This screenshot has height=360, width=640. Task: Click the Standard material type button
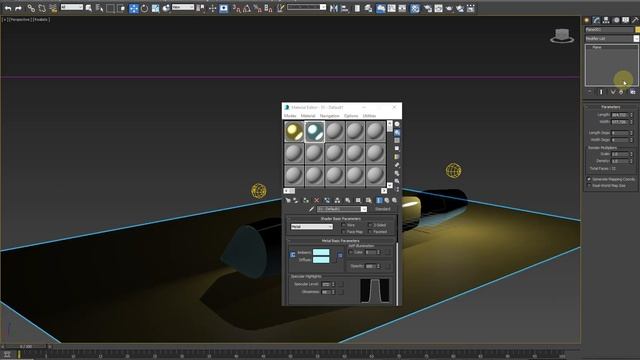382,209
